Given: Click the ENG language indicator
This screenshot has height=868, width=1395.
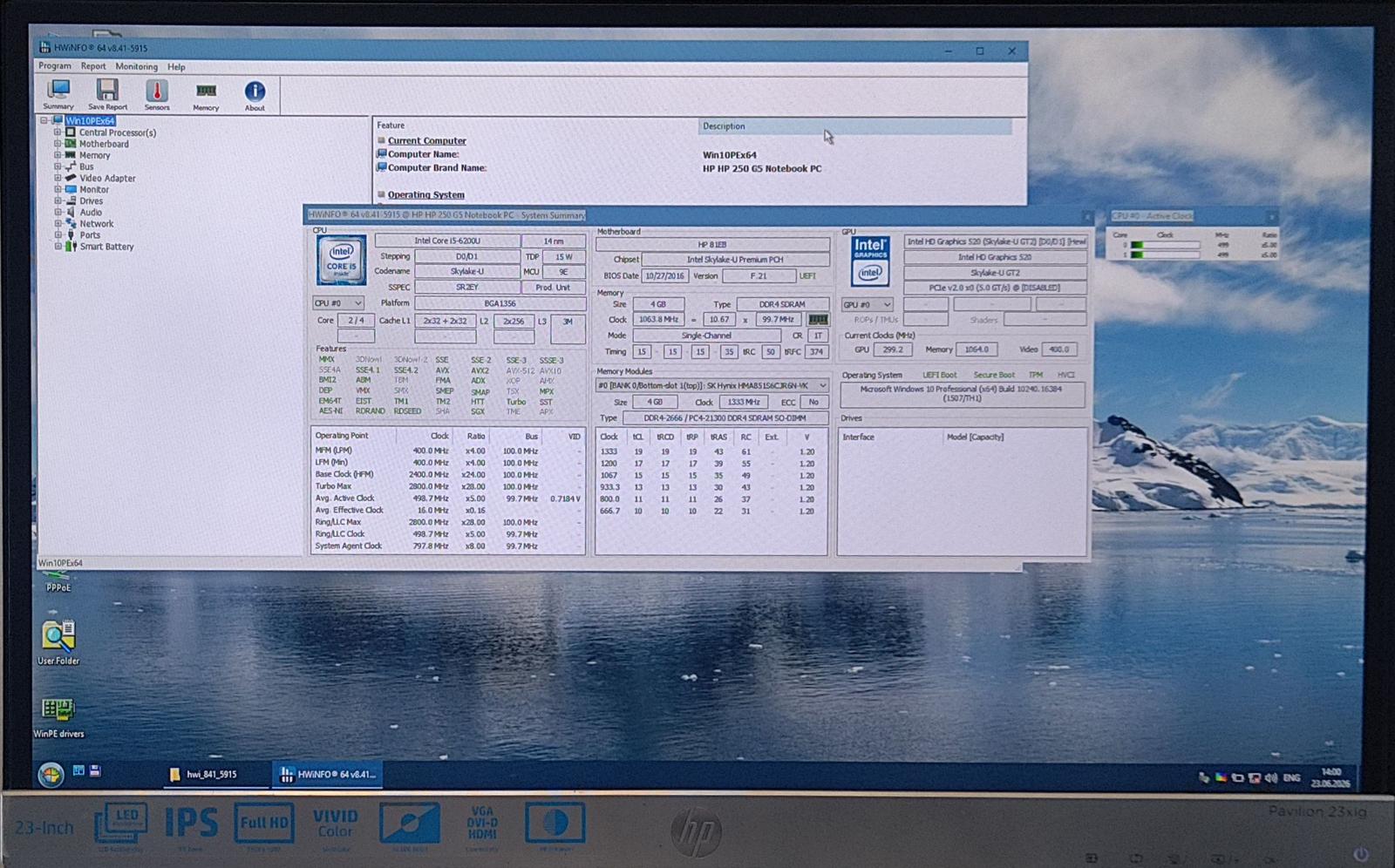Looking at the screenshot, I should 1292,777.
